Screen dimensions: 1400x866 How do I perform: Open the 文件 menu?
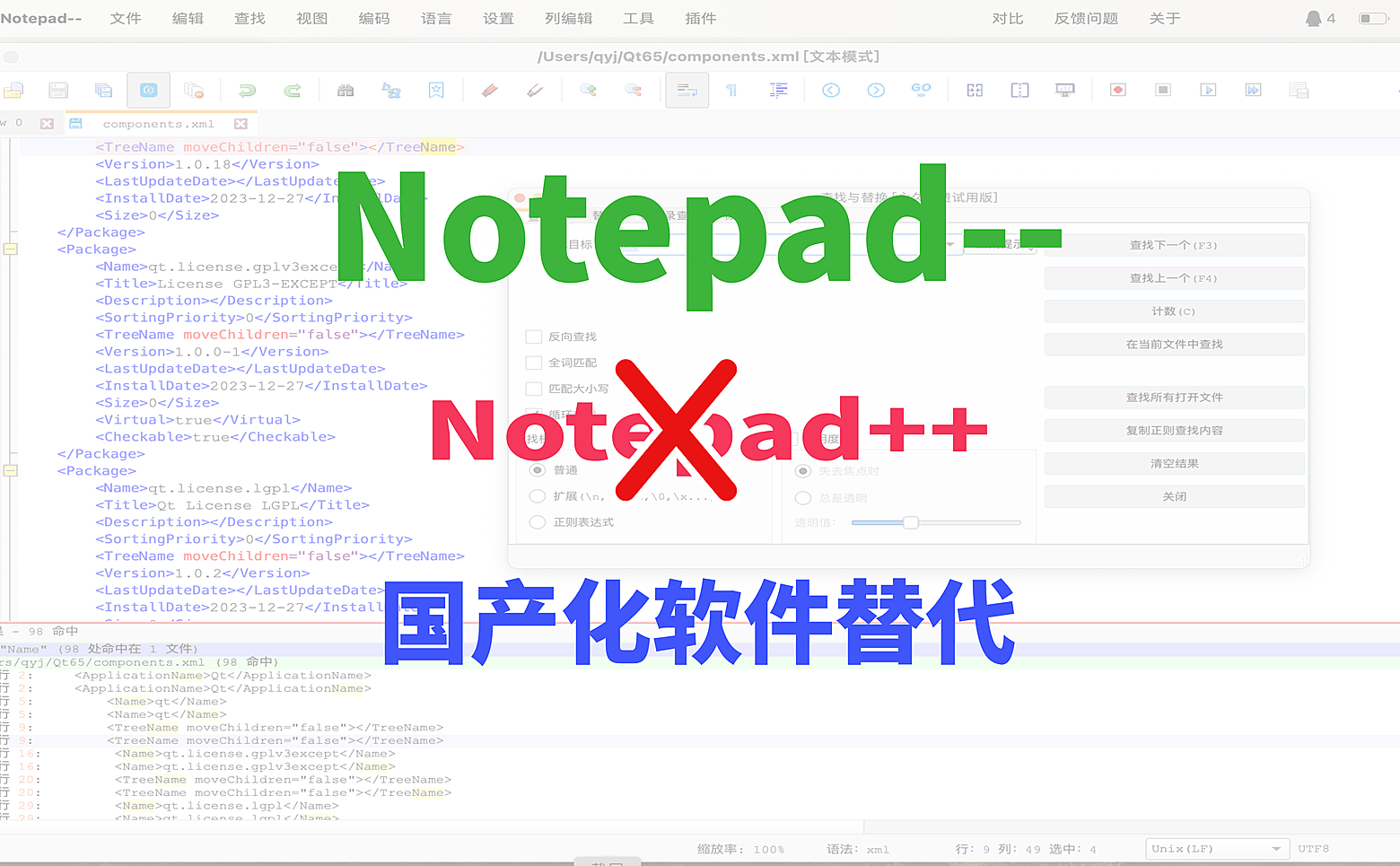coord(126,18)
